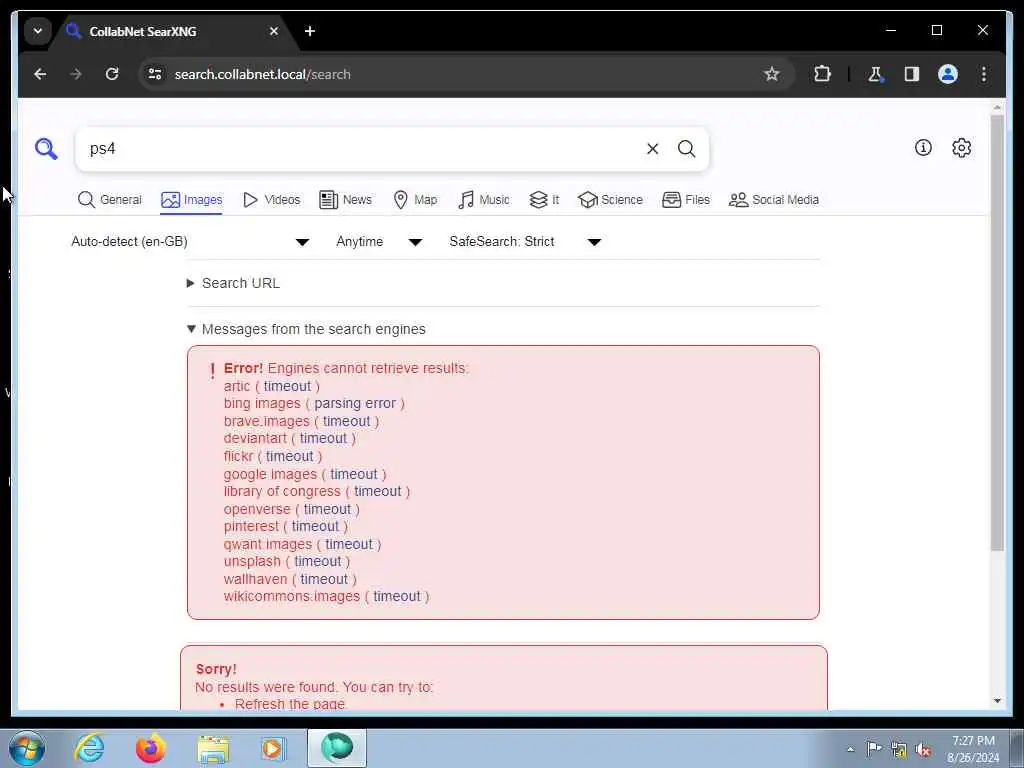1024x768 pixels.
Task: Open Chrome three-dot menu
Action: coord(984,74)
